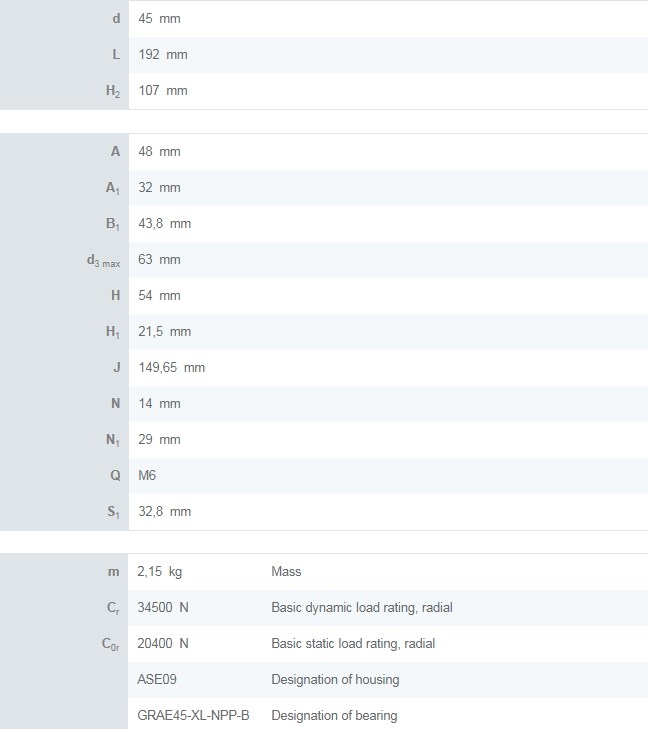Click the N value 14 mm
Screen dimensions: 648x729
tap(159, 404)
